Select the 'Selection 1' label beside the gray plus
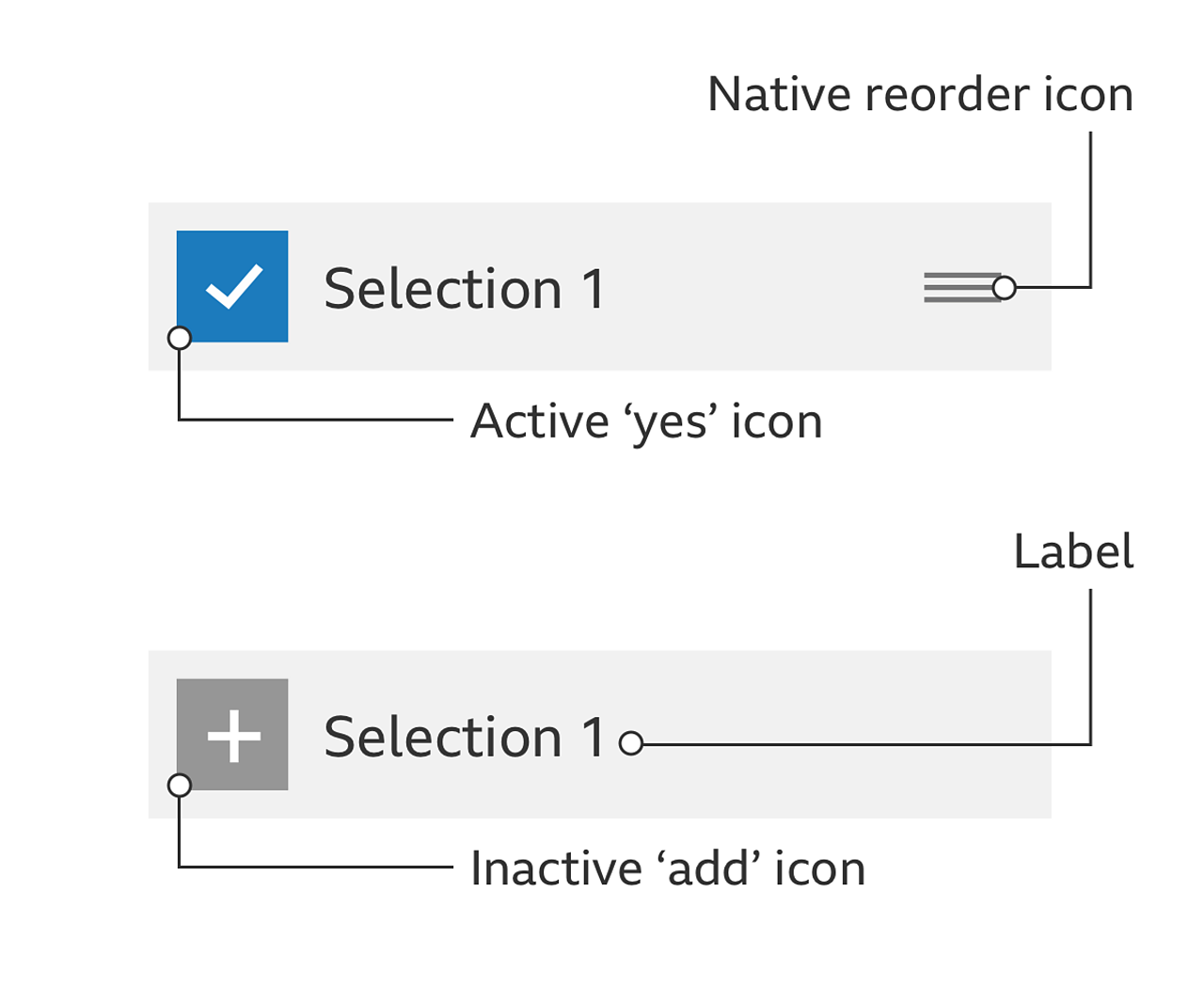The height and width of the screenshot is (1003, 1204). pos(465,737)
